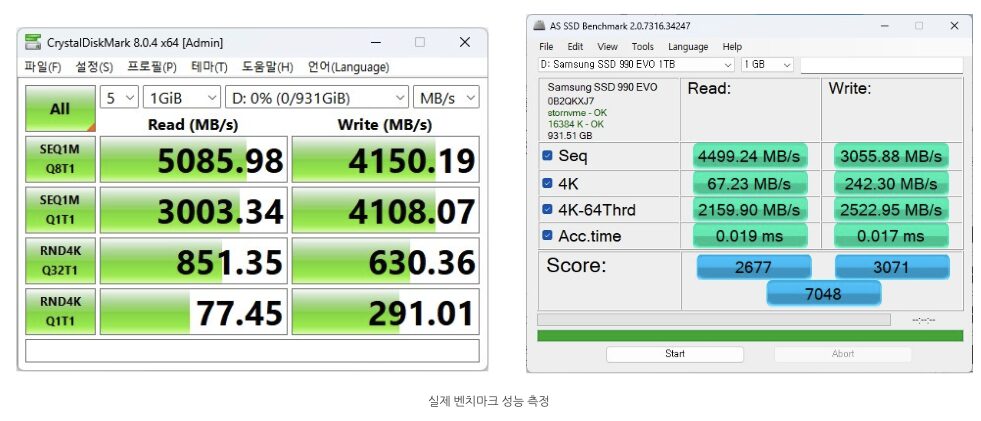Run the SEQ1M Q1T1 benchmark

point(60,210)
